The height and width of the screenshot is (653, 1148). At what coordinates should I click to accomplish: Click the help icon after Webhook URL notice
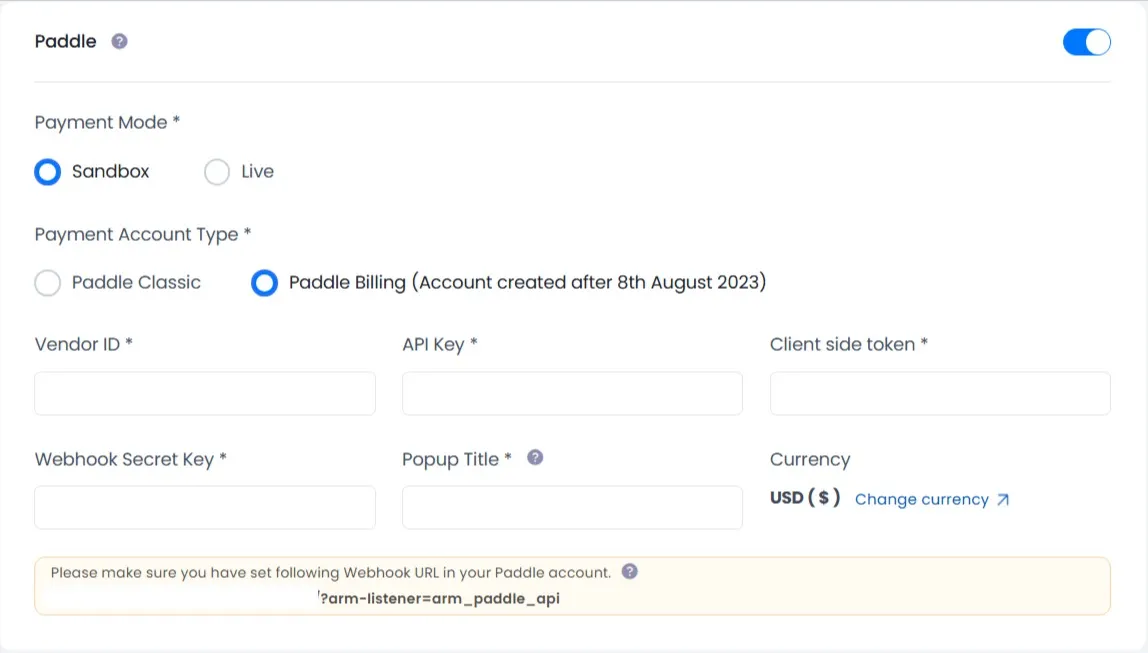coord(629,572)
